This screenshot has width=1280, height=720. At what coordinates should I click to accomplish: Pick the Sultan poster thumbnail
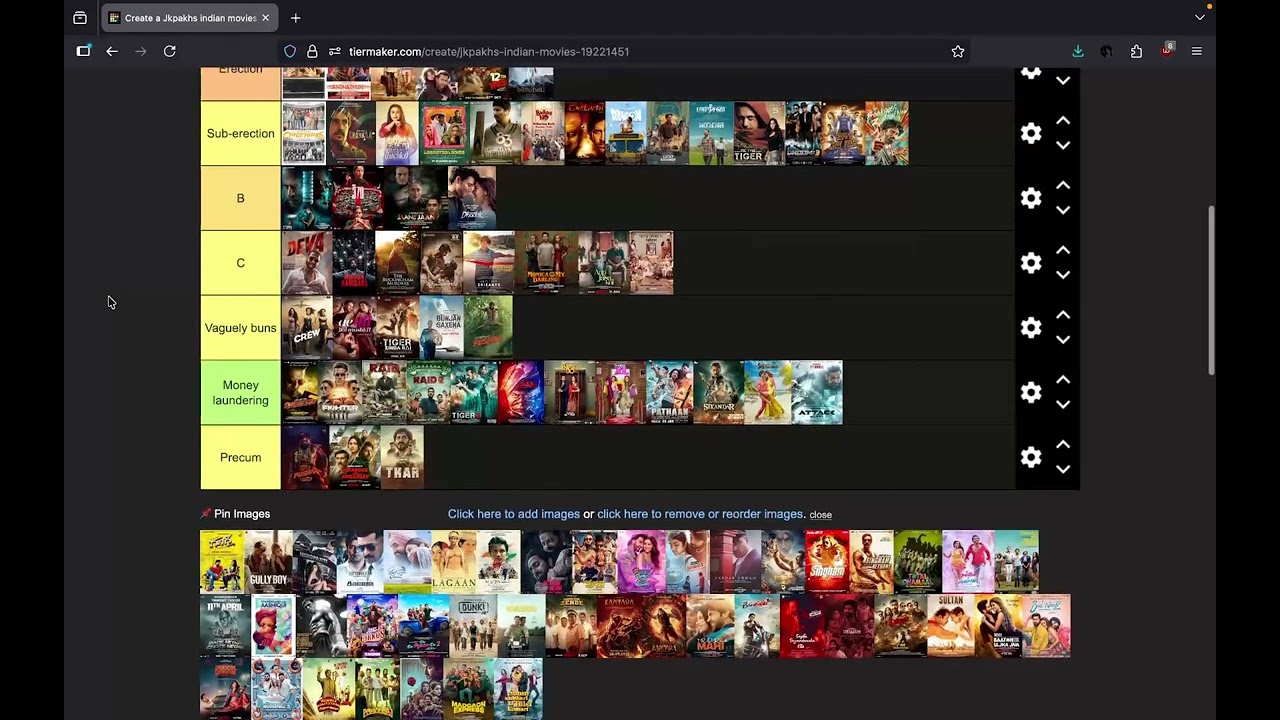point(950,626)
